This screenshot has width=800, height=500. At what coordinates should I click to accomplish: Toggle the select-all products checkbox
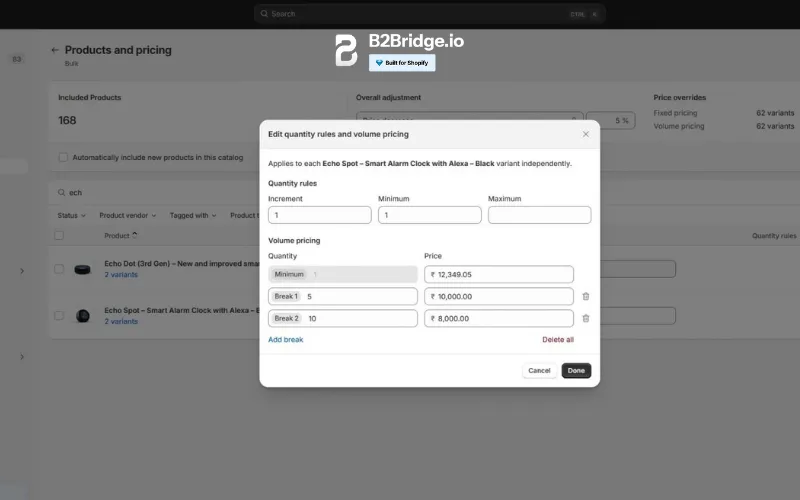(59, 235)
